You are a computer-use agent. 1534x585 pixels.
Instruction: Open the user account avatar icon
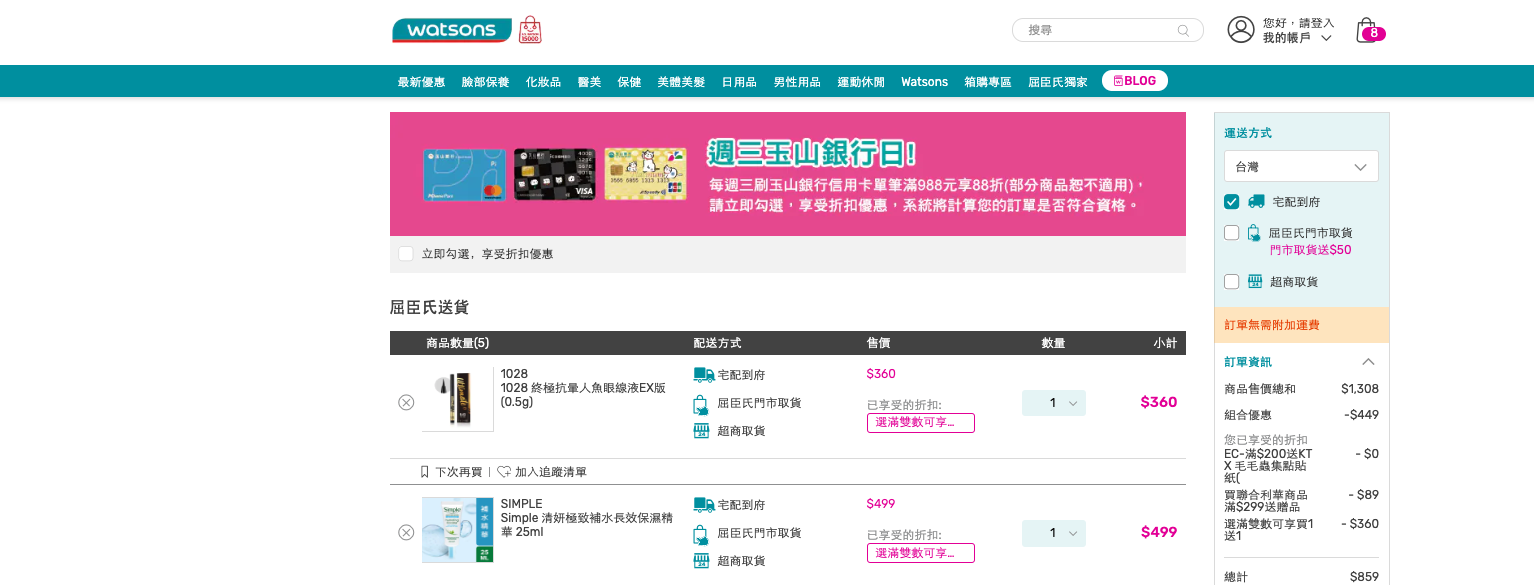pyautogui.click(x=1241, y=30)
